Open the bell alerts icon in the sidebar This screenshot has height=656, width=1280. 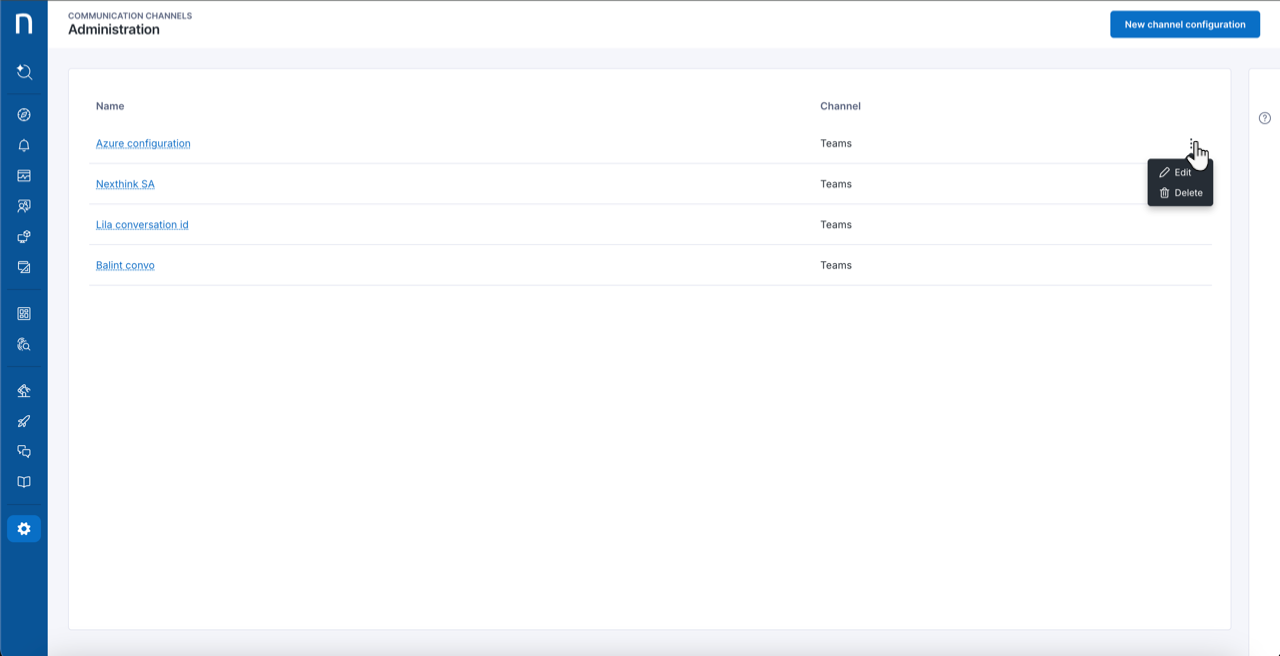point(24,145)
